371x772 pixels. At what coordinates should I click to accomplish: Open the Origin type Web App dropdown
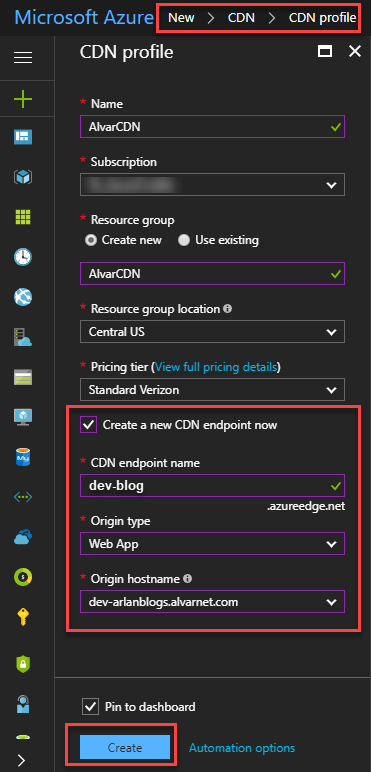[x=212, y=544]
